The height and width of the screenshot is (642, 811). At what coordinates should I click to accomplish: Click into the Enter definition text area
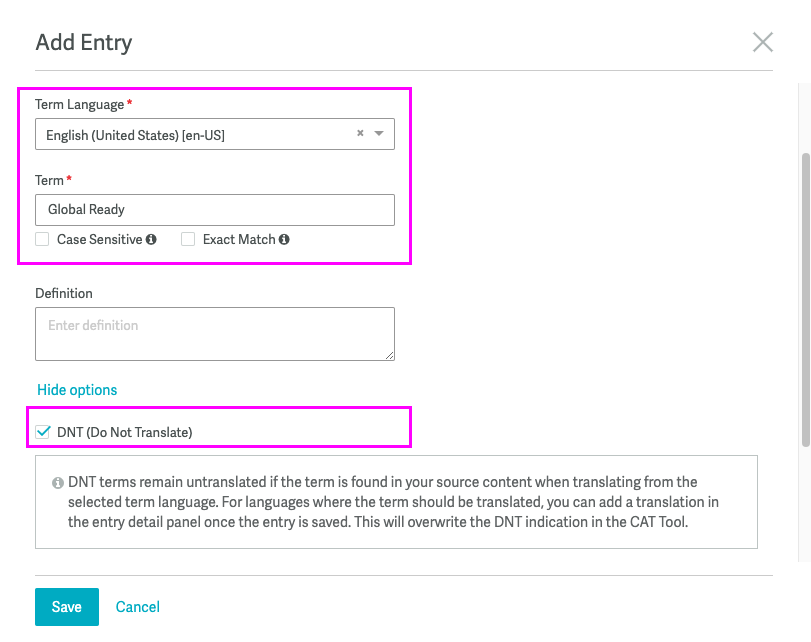click(x=214, y=333)
